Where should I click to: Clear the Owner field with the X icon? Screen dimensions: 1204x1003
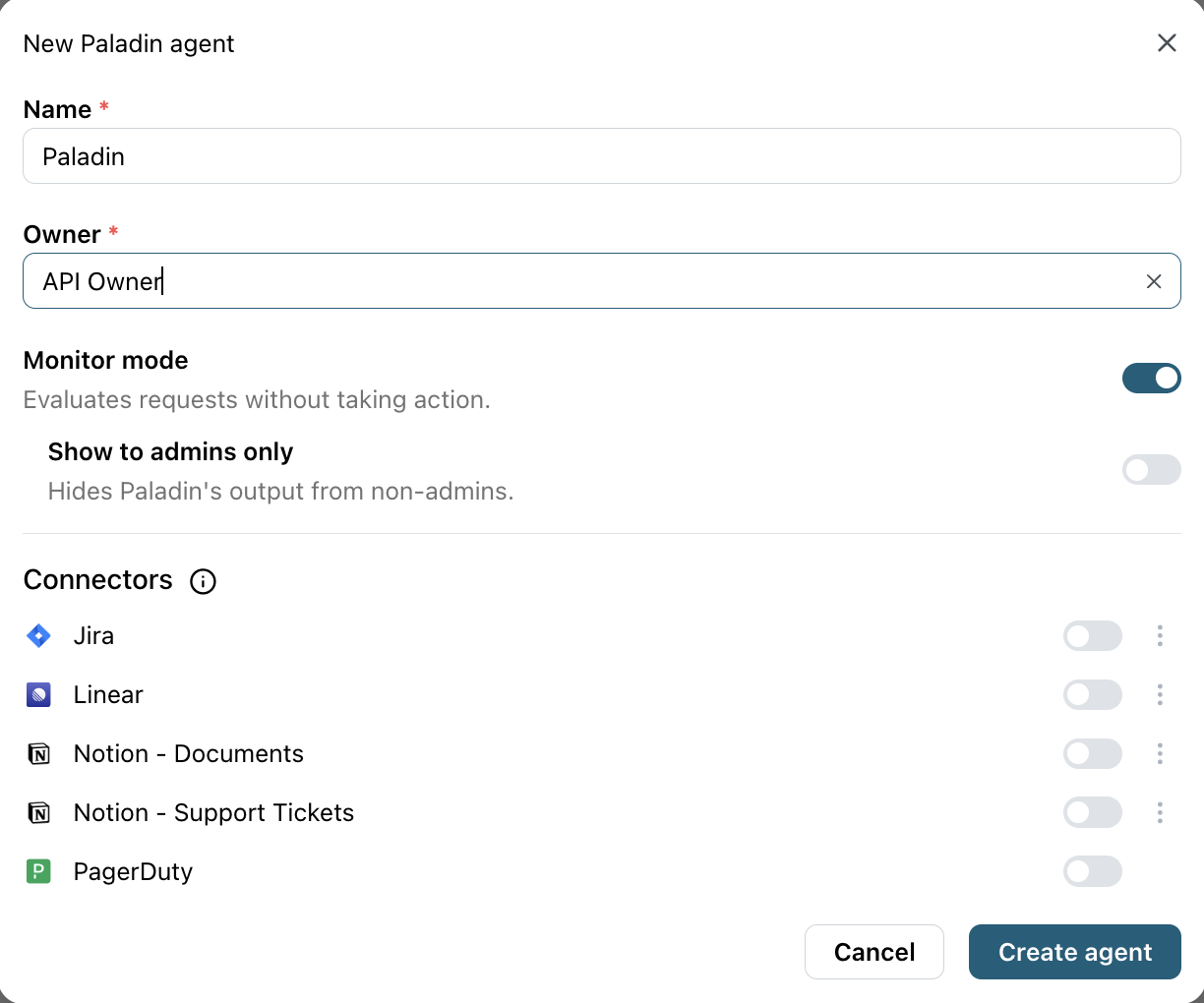(1154, 281)
